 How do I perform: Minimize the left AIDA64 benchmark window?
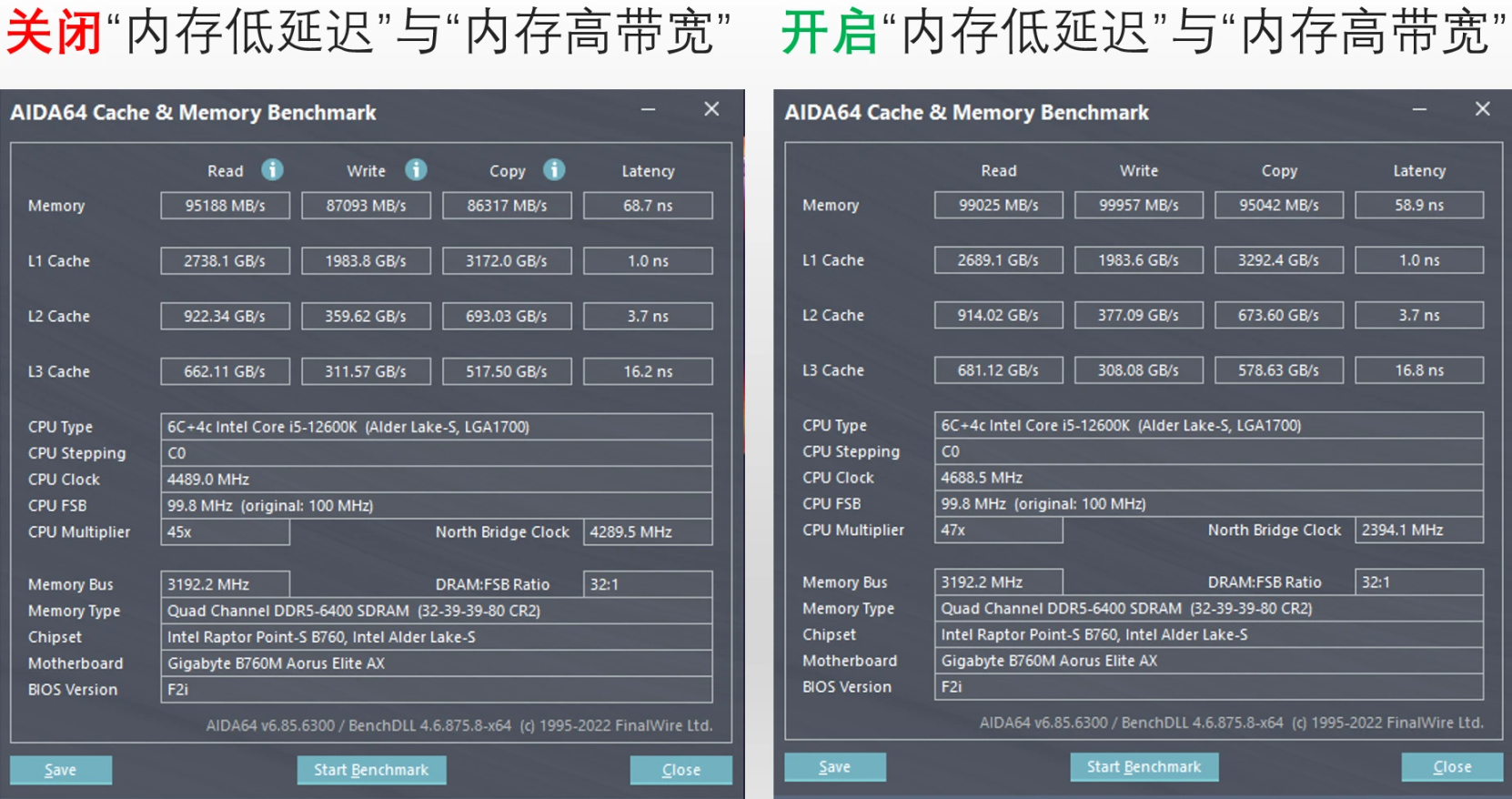tap(648, 110)
